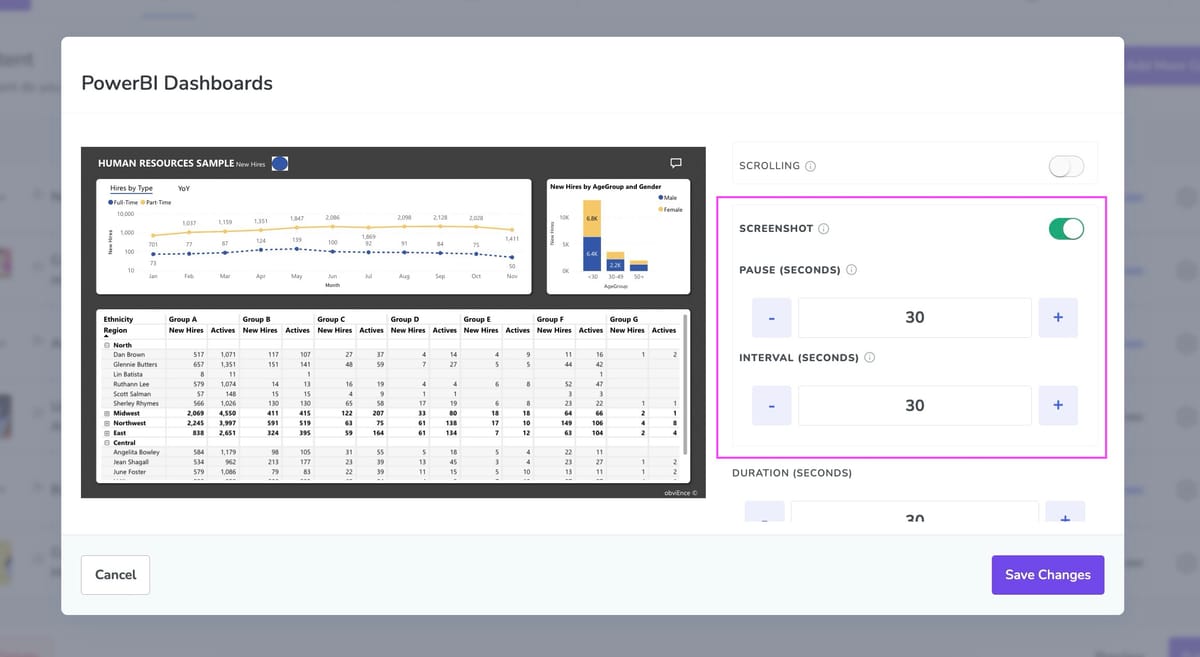1200x657 pixels.
Task: Decrease Pause seconds with minus button
Action: click(x=771, y=318)
